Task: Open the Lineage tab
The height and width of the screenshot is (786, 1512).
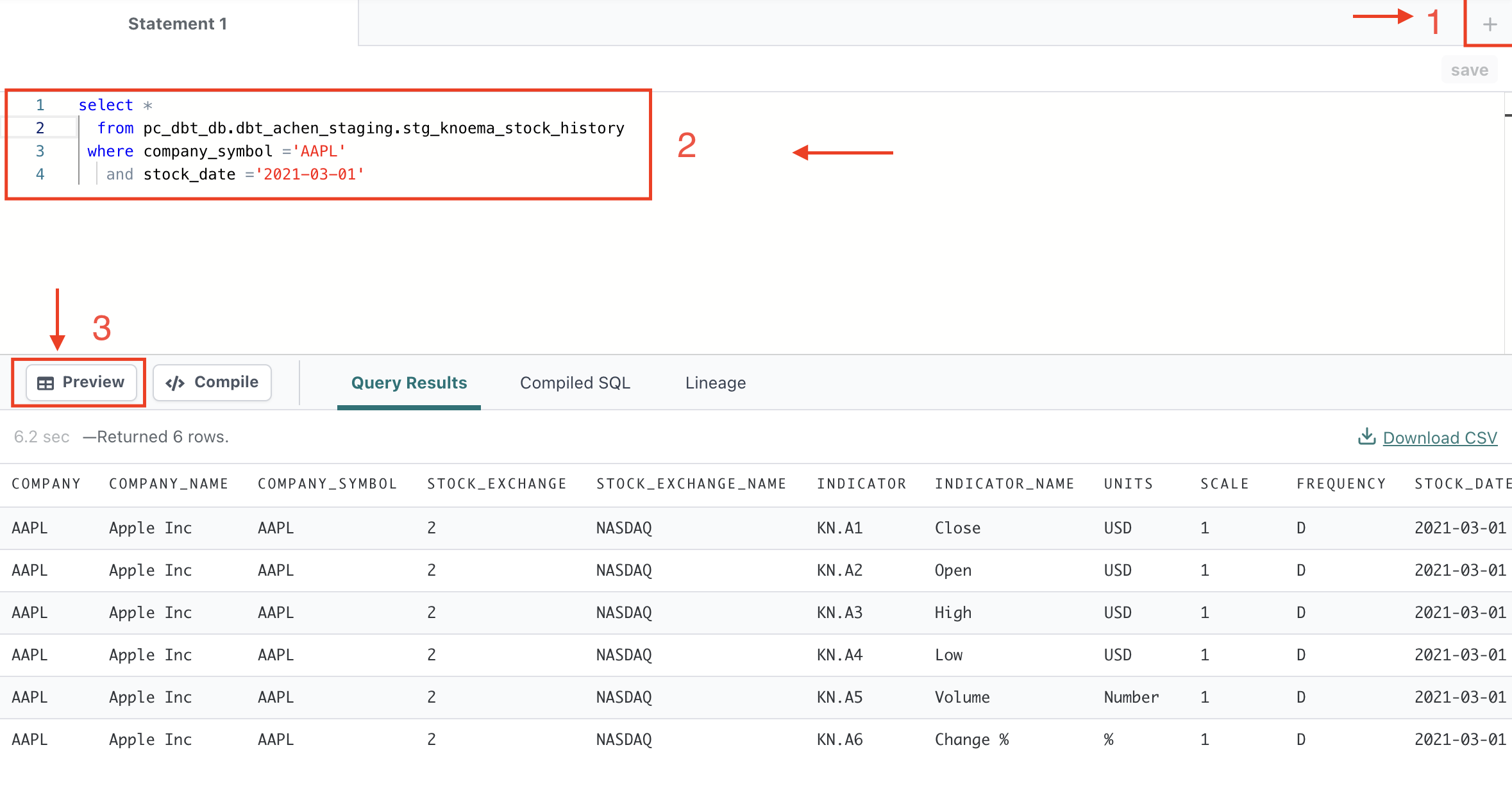Action: click(715, 383)
